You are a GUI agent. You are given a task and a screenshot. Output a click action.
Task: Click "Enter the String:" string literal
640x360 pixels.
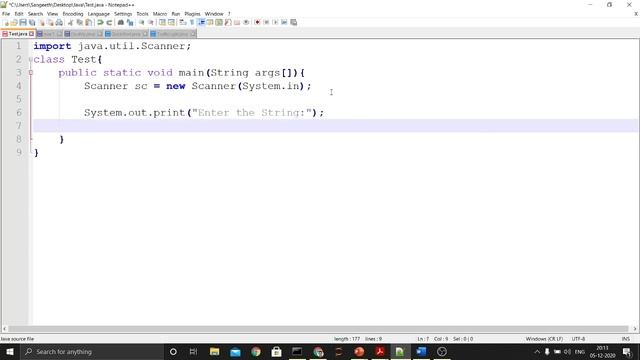252,113
